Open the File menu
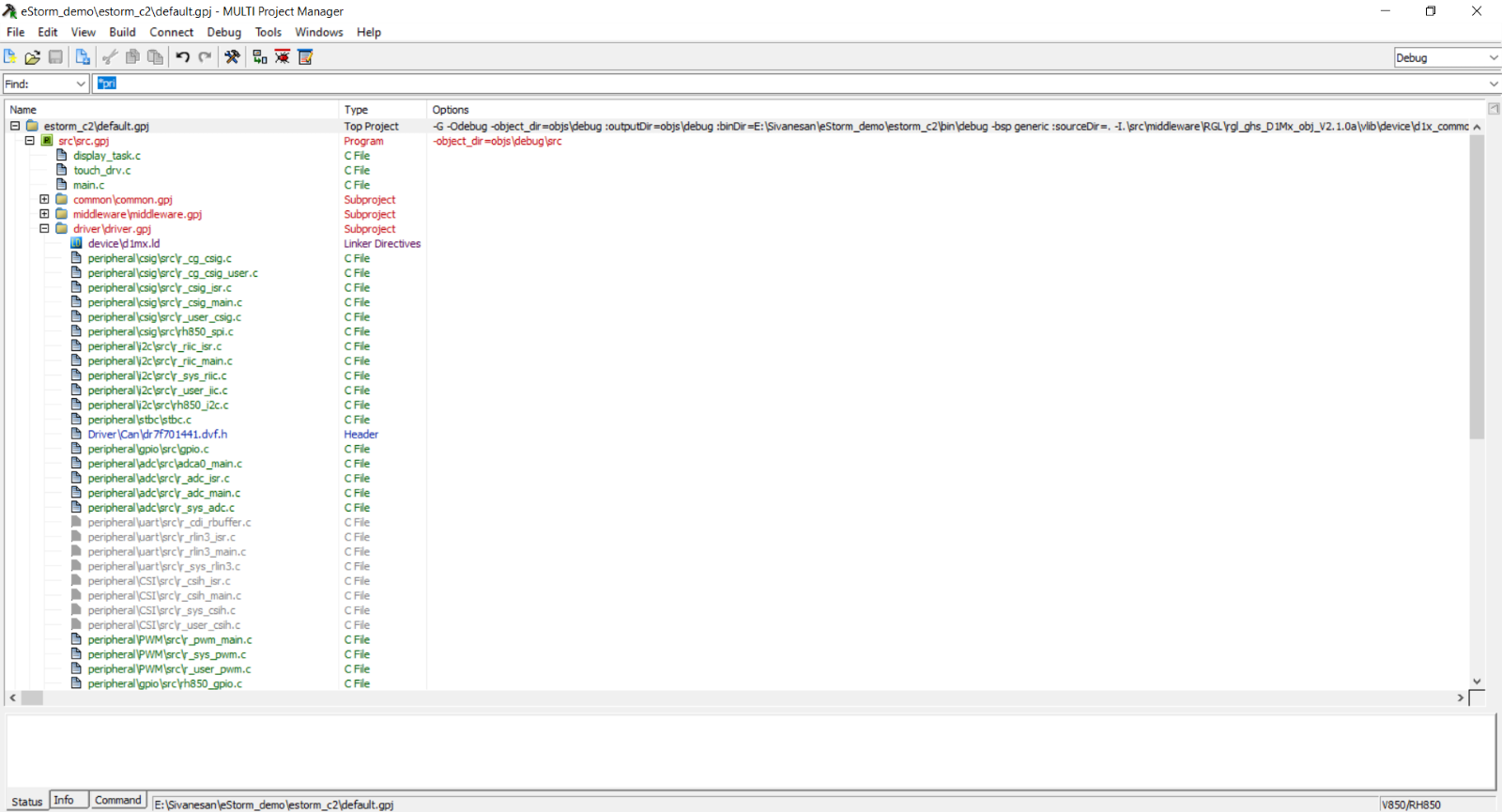The image size is (1502, 812). 16,32
